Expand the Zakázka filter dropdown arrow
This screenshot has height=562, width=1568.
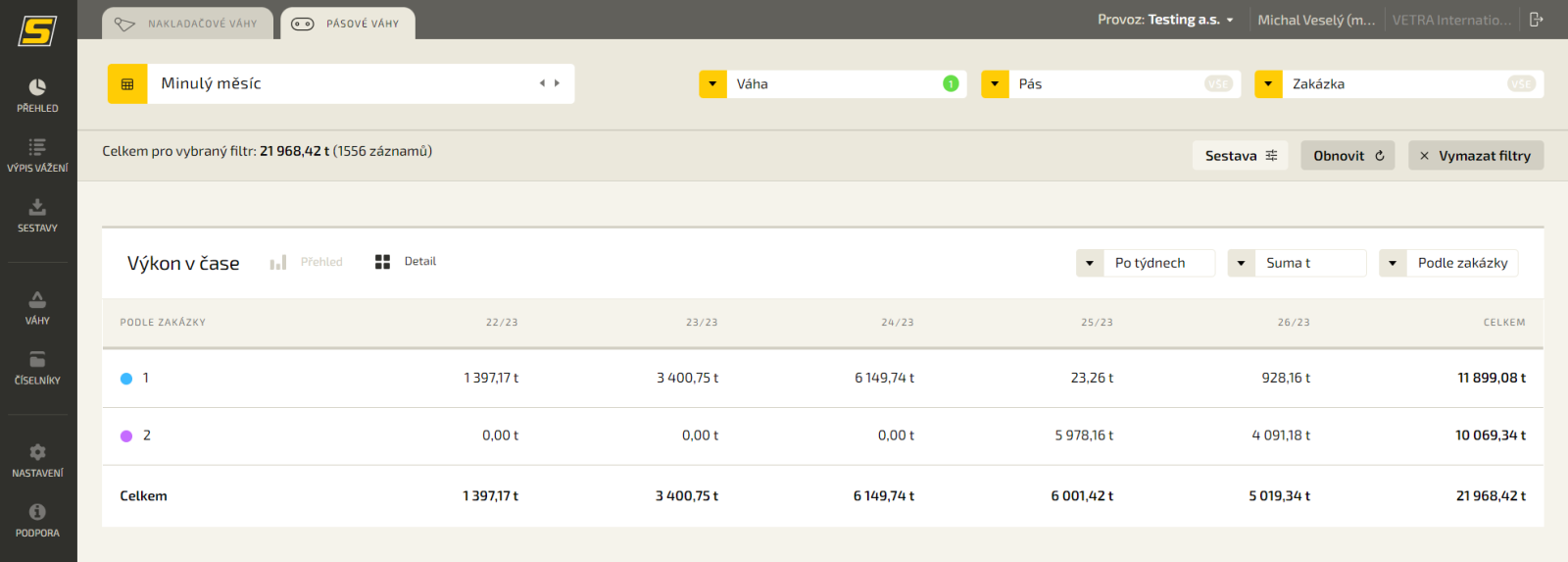(1268, 84)
